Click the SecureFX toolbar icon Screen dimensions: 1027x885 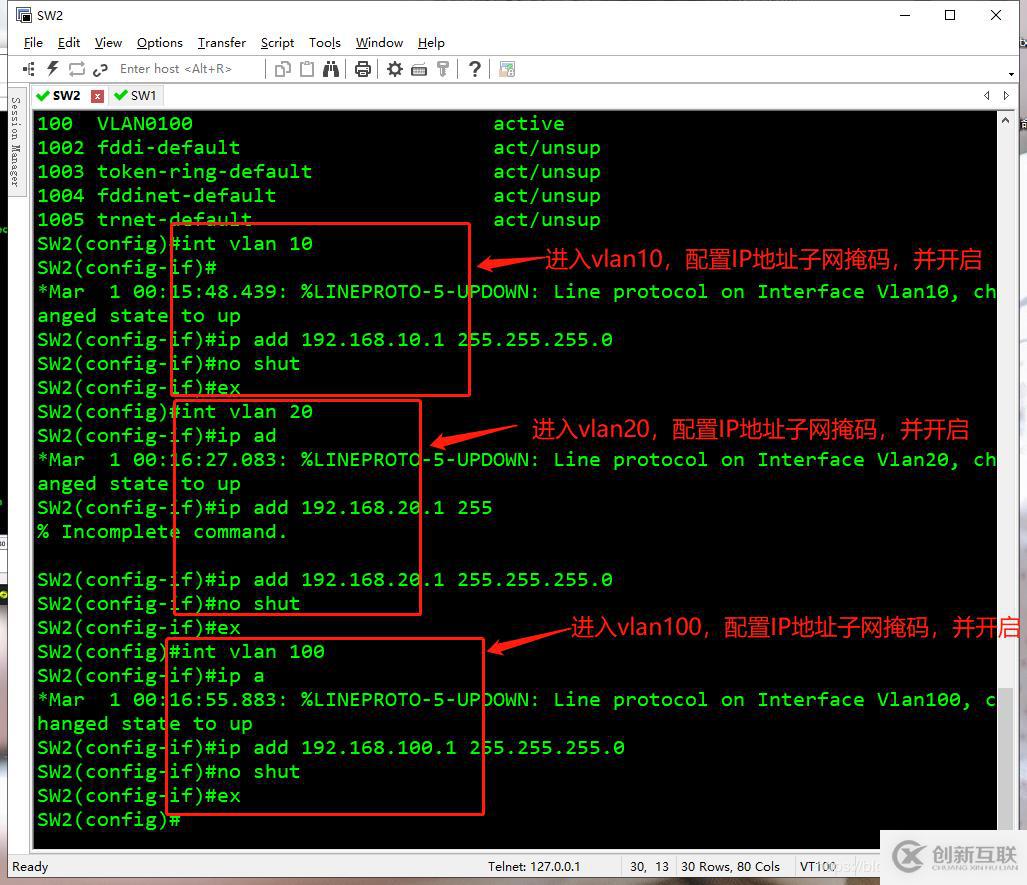[x=507, y=69]
